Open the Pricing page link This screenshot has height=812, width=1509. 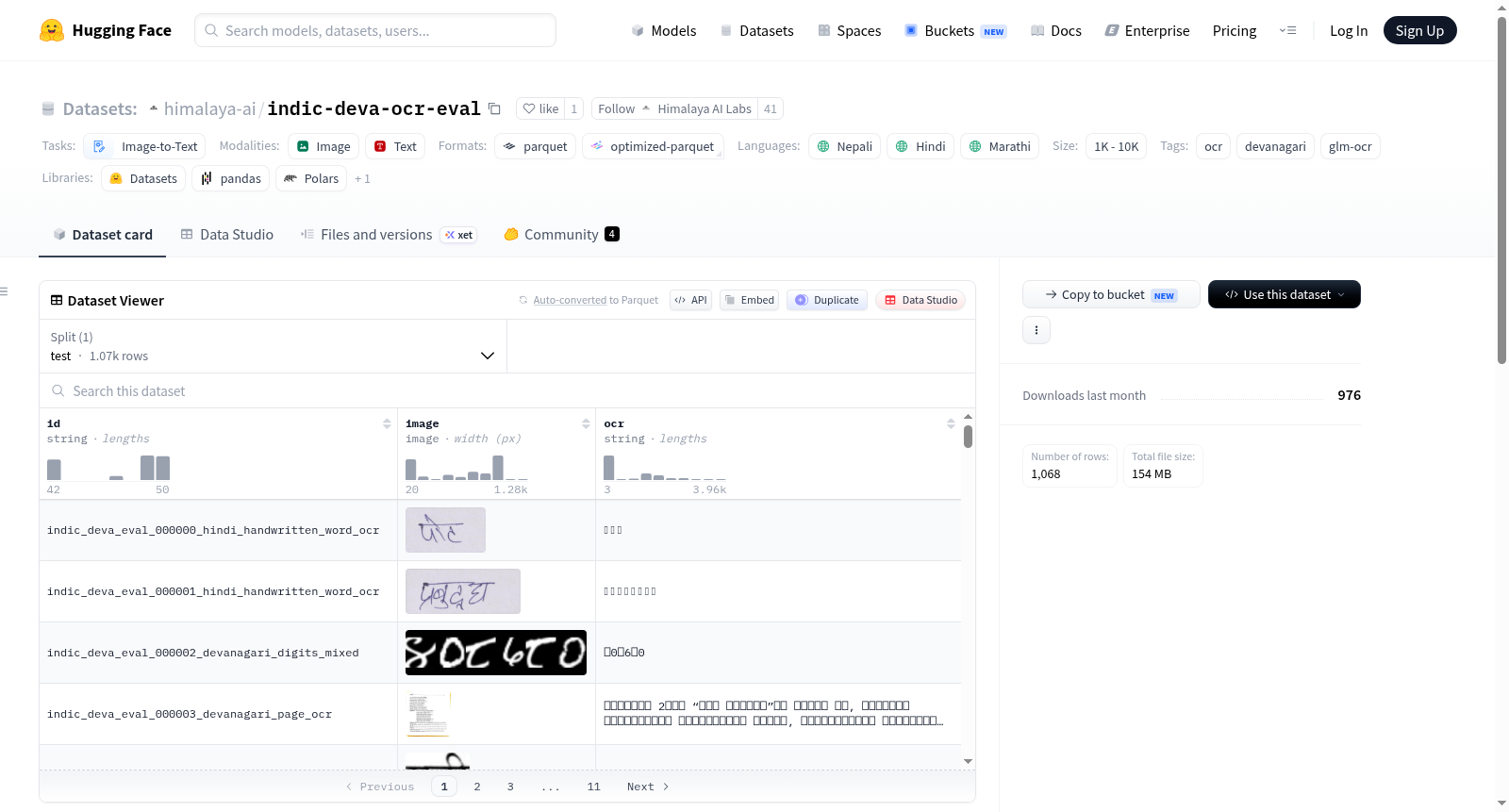coord(1235,30)
